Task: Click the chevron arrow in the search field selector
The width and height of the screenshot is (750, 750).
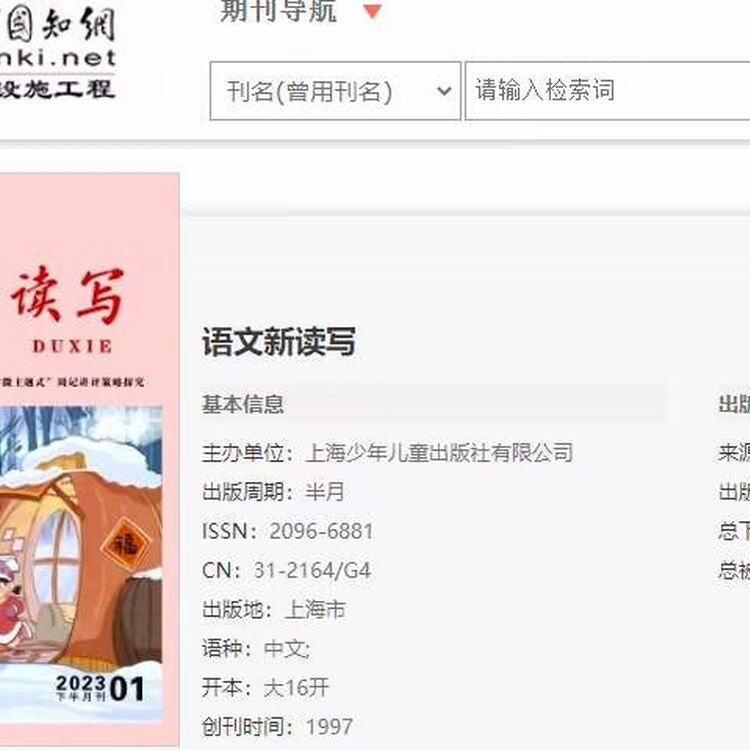Action: pos(444,90)
